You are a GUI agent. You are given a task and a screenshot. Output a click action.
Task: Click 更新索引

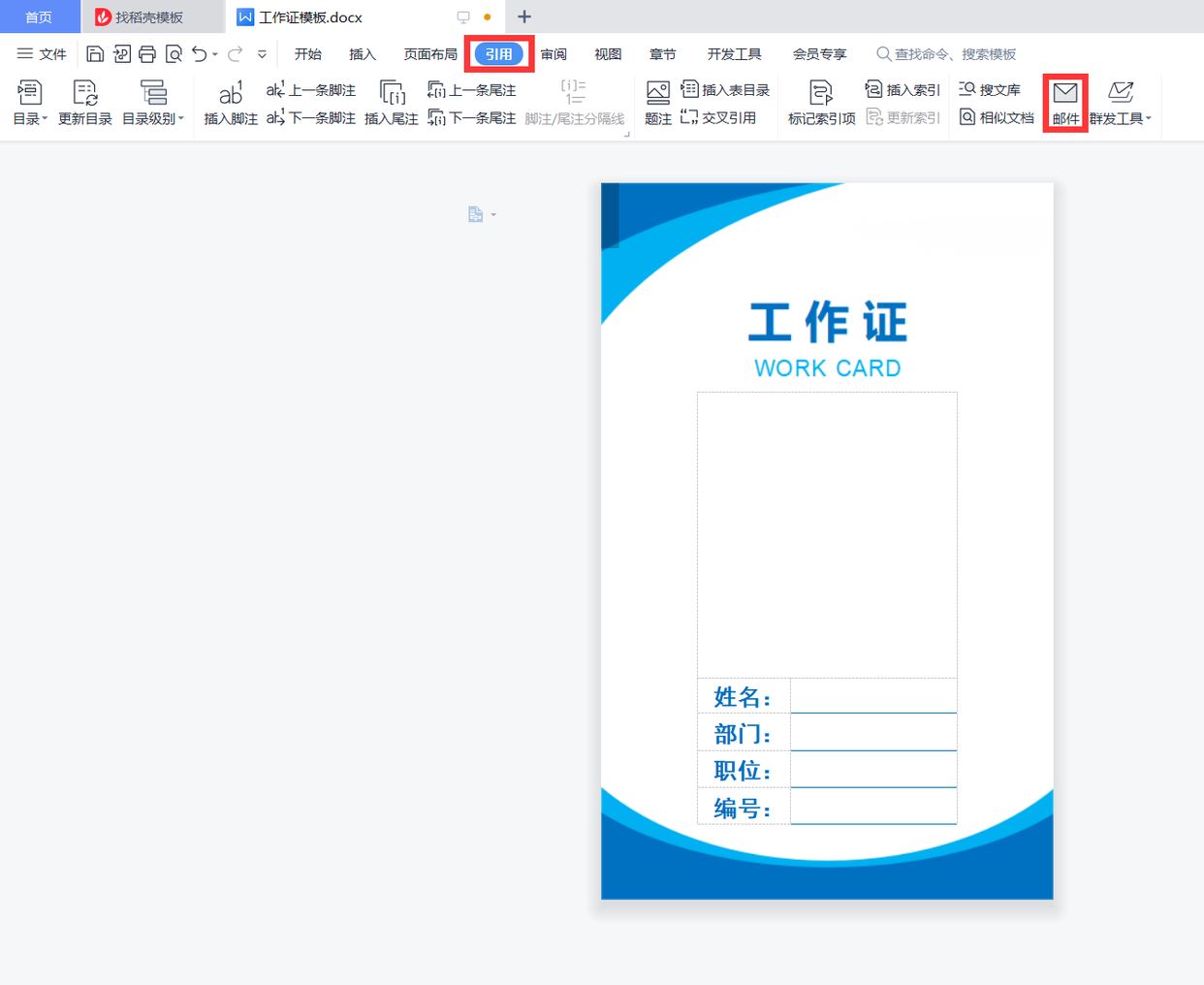point(903,117)
